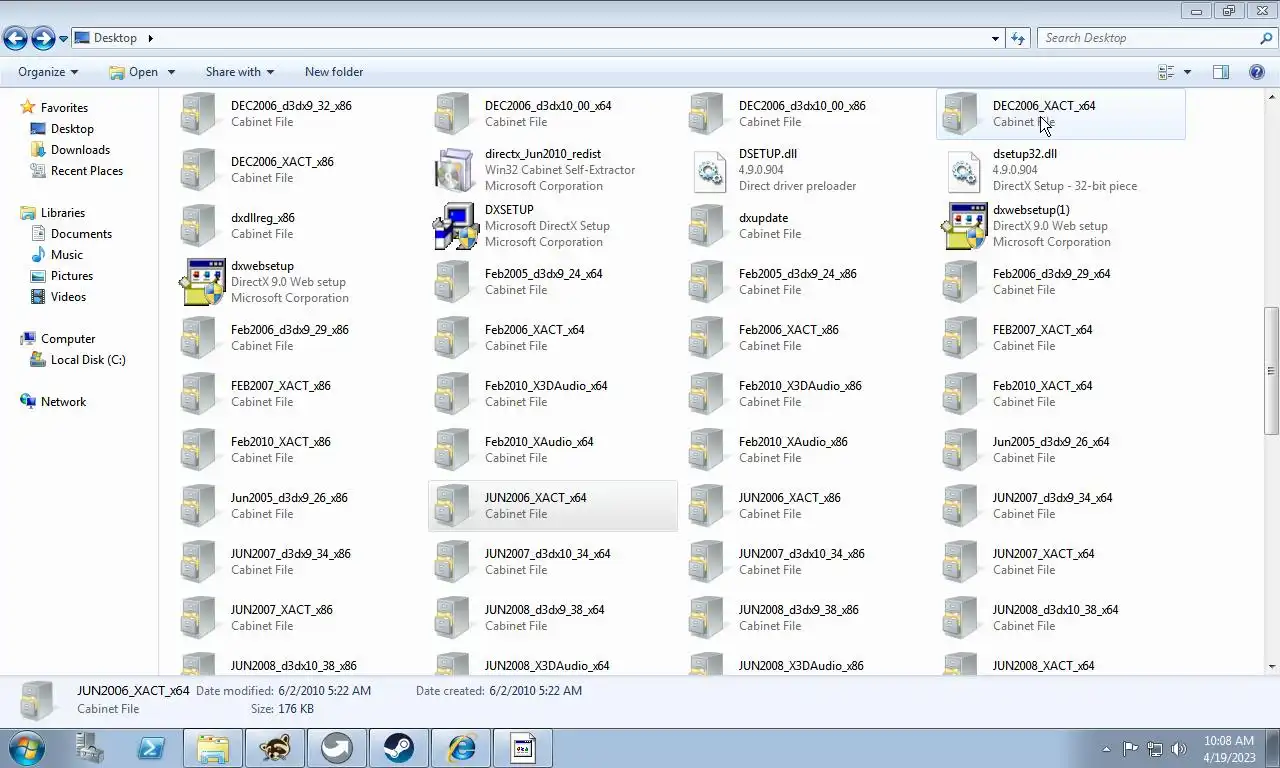The height and width of the screenshot is (768, 1280).
Task: Refresh the Desktop folder view
Action: coord(1018,38)
